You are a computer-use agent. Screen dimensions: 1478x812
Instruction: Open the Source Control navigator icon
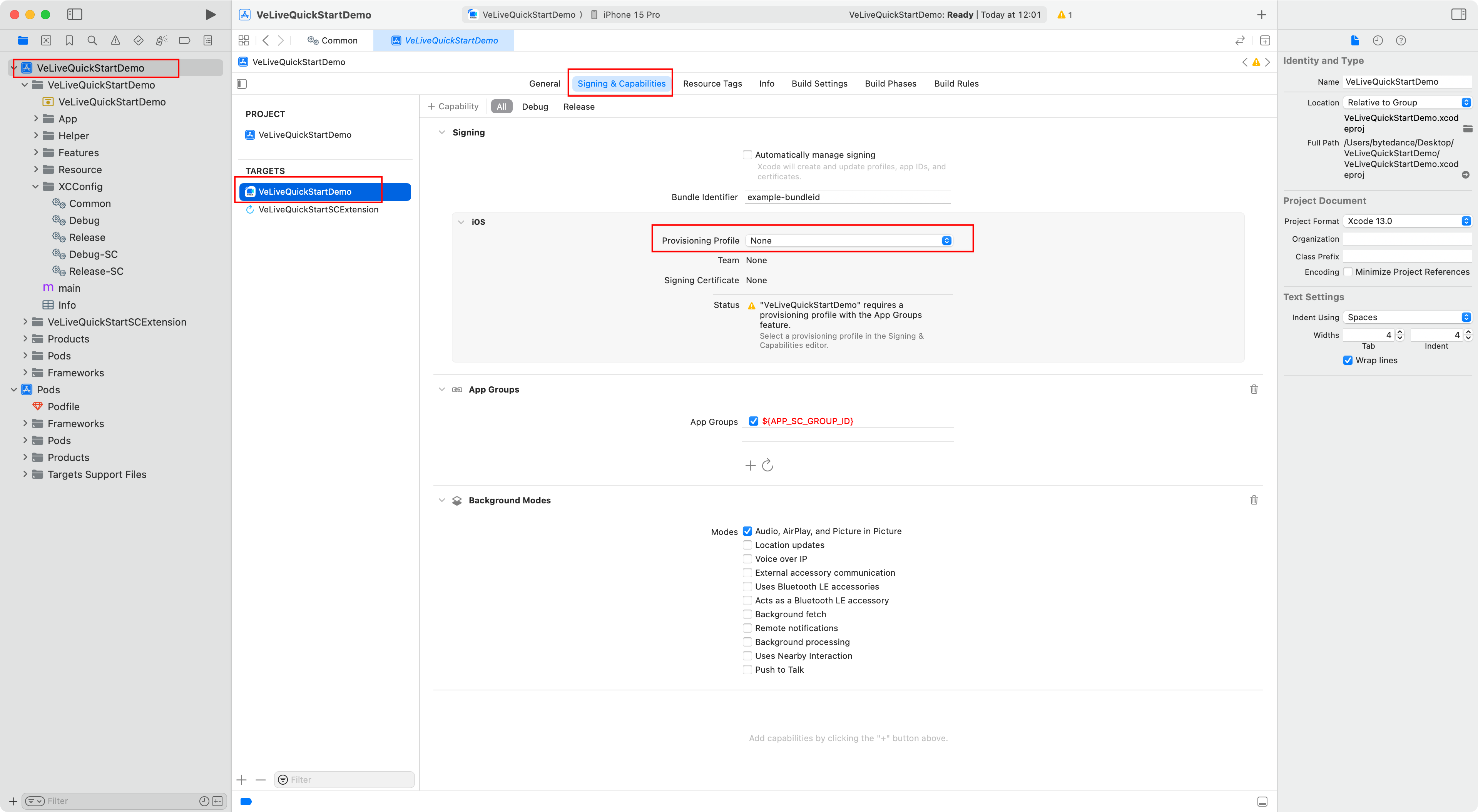click(x=47, y=40)
